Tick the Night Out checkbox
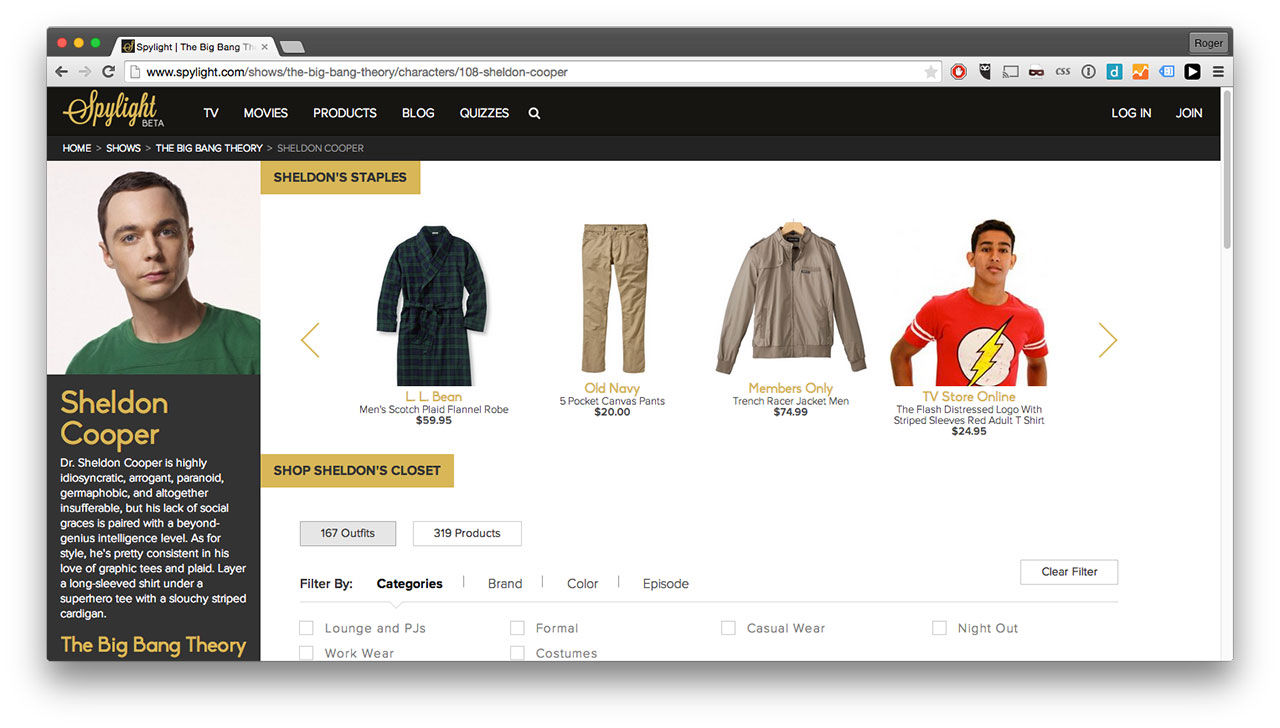The width and height of the screenshot is (1280, 728). [x=939, y=628]
